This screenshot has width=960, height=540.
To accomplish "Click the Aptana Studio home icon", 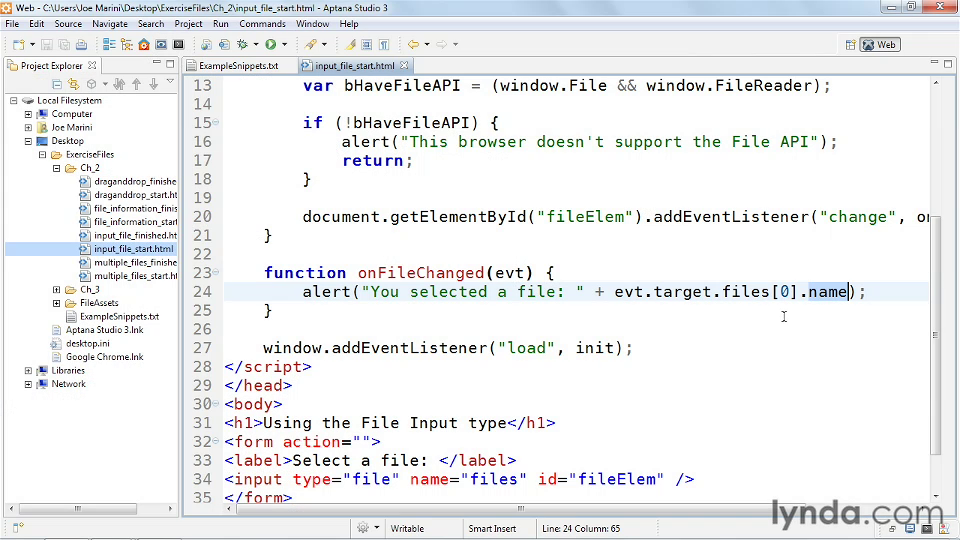I will tap(144, 45).
